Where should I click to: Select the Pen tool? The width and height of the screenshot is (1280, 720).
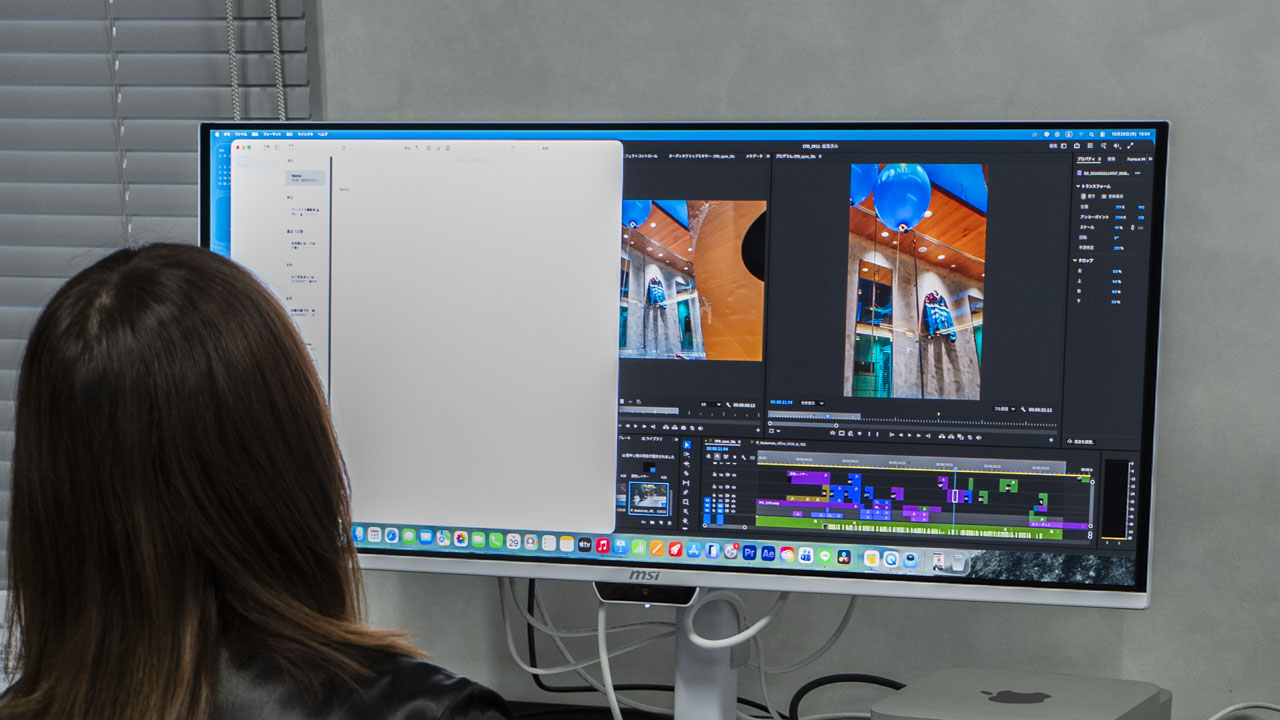pyautogui.click(x=685, y=492)
